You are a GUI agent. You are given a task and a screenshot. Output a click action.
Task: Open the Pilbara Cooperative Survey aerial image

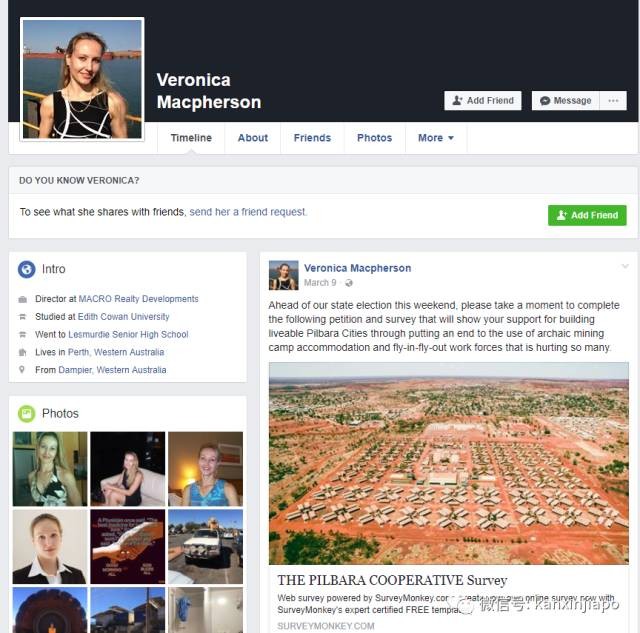click(x=449, y=463)
